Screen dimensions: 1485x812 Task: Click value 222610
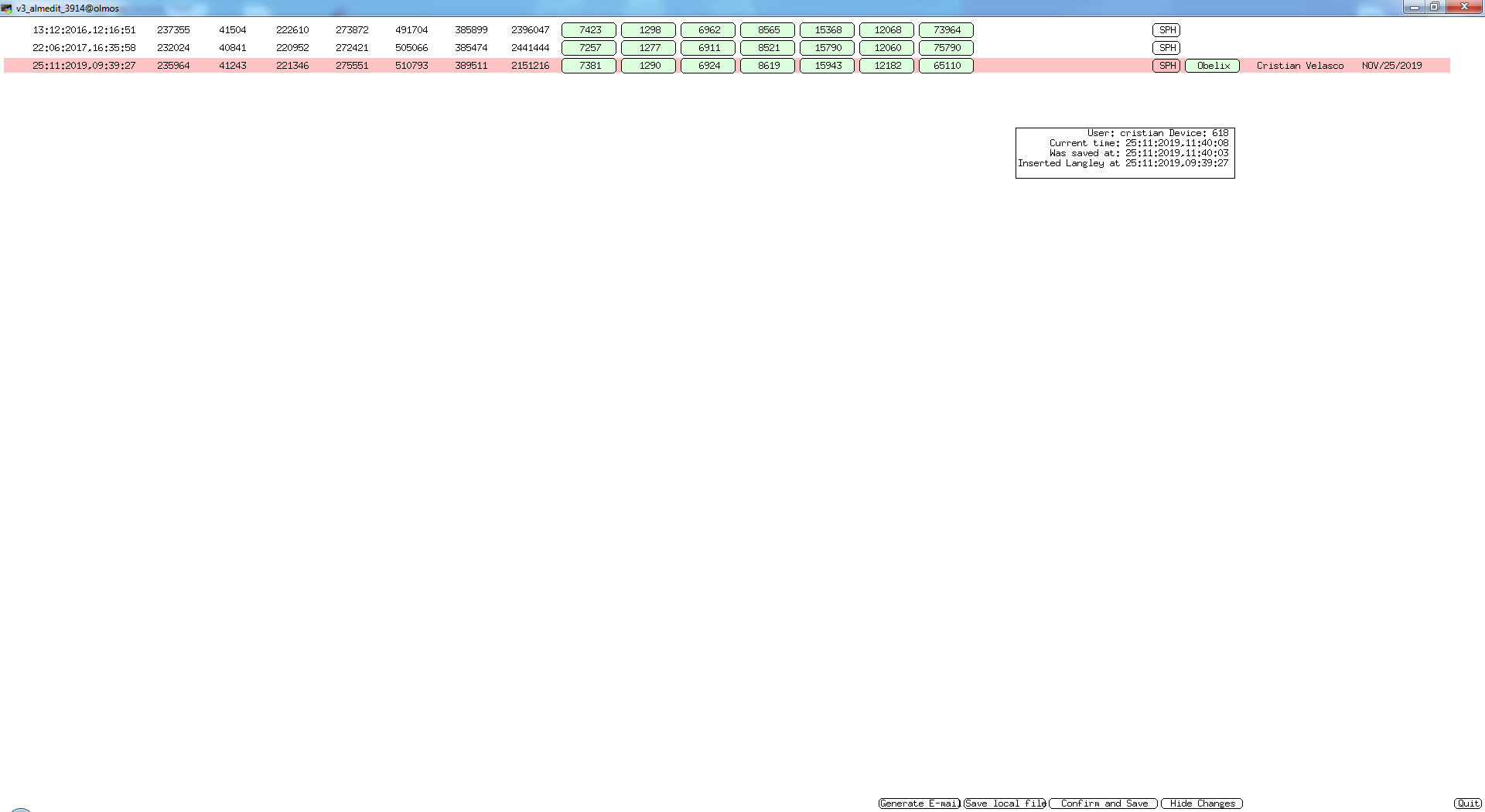[x=292, y=30]
